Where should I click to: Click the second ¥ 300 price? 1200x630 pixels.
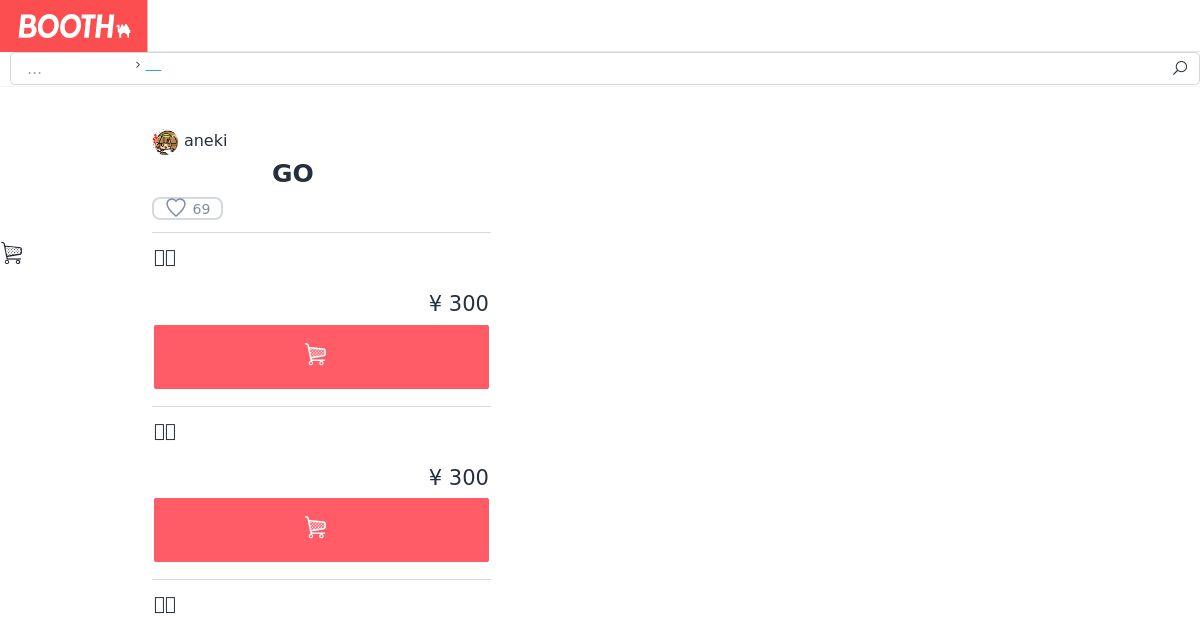458,477
